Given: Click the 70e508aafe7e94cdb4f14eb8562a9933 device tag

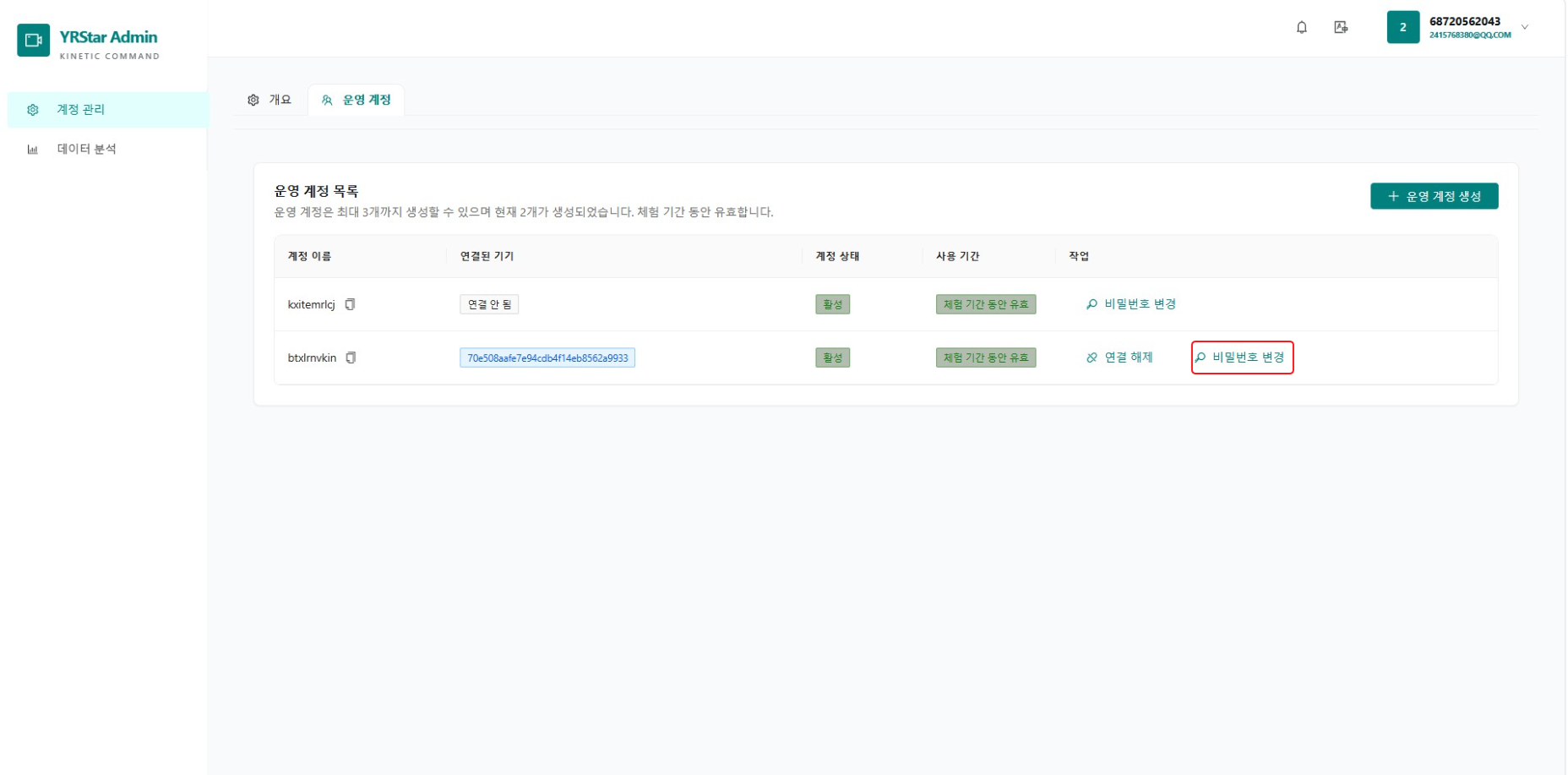Looking at the screenshot, I should point(547,357).
